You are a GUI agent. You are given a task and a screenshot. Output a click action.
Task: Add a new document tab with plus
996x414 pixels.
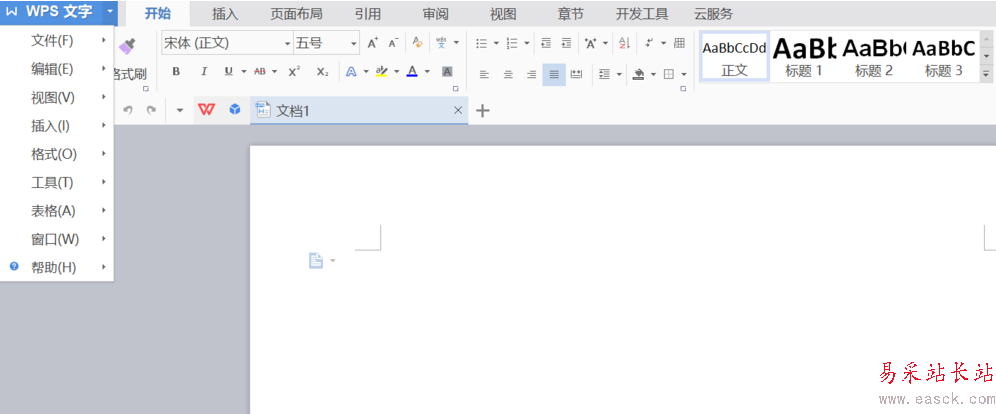pyautogui.click(x=483, y=110)
